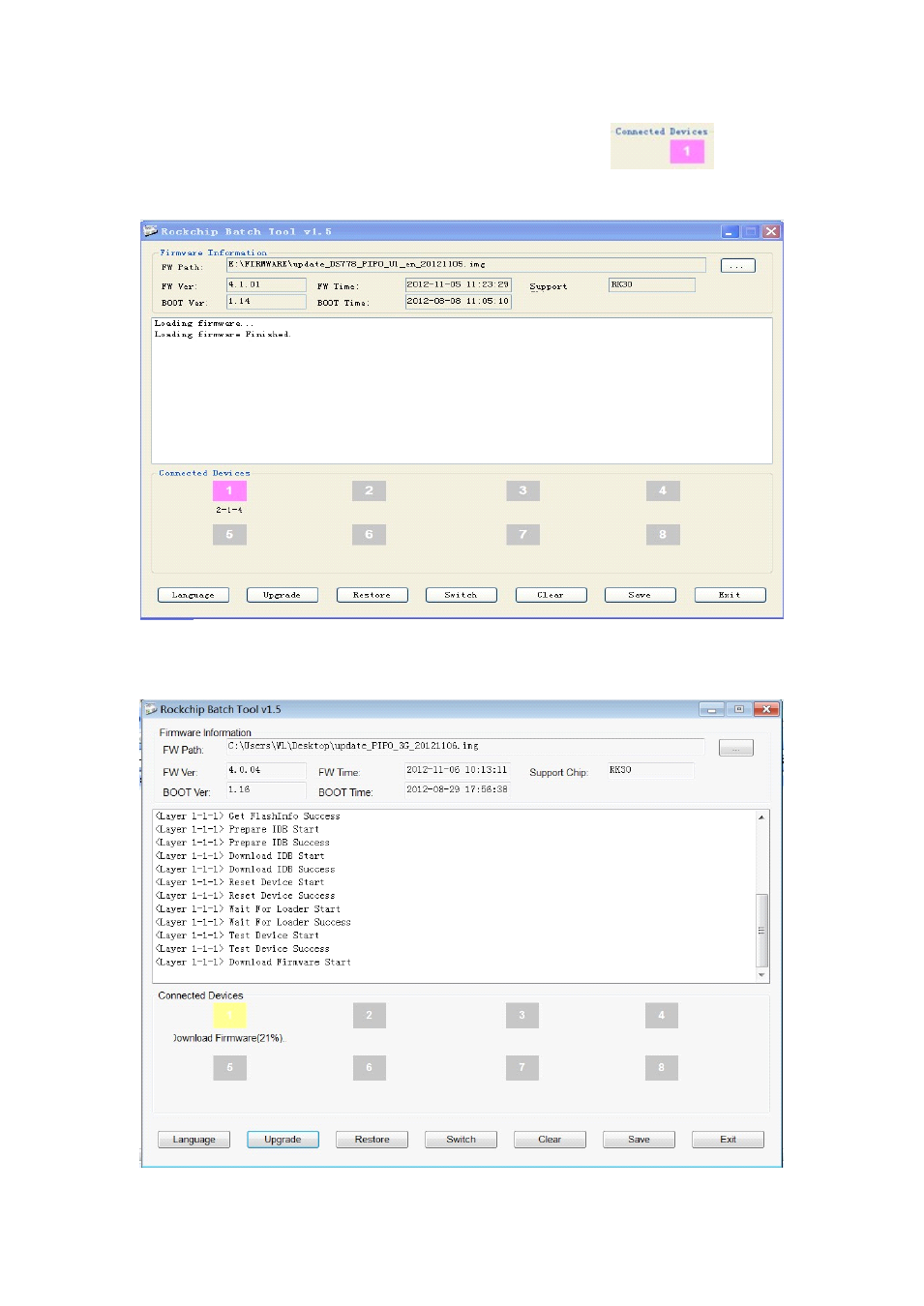The width and height of the screenshot is (924, 1306).
Task: Select device slot 4 in lower Batch Tool window
Action: [662, 1015]
